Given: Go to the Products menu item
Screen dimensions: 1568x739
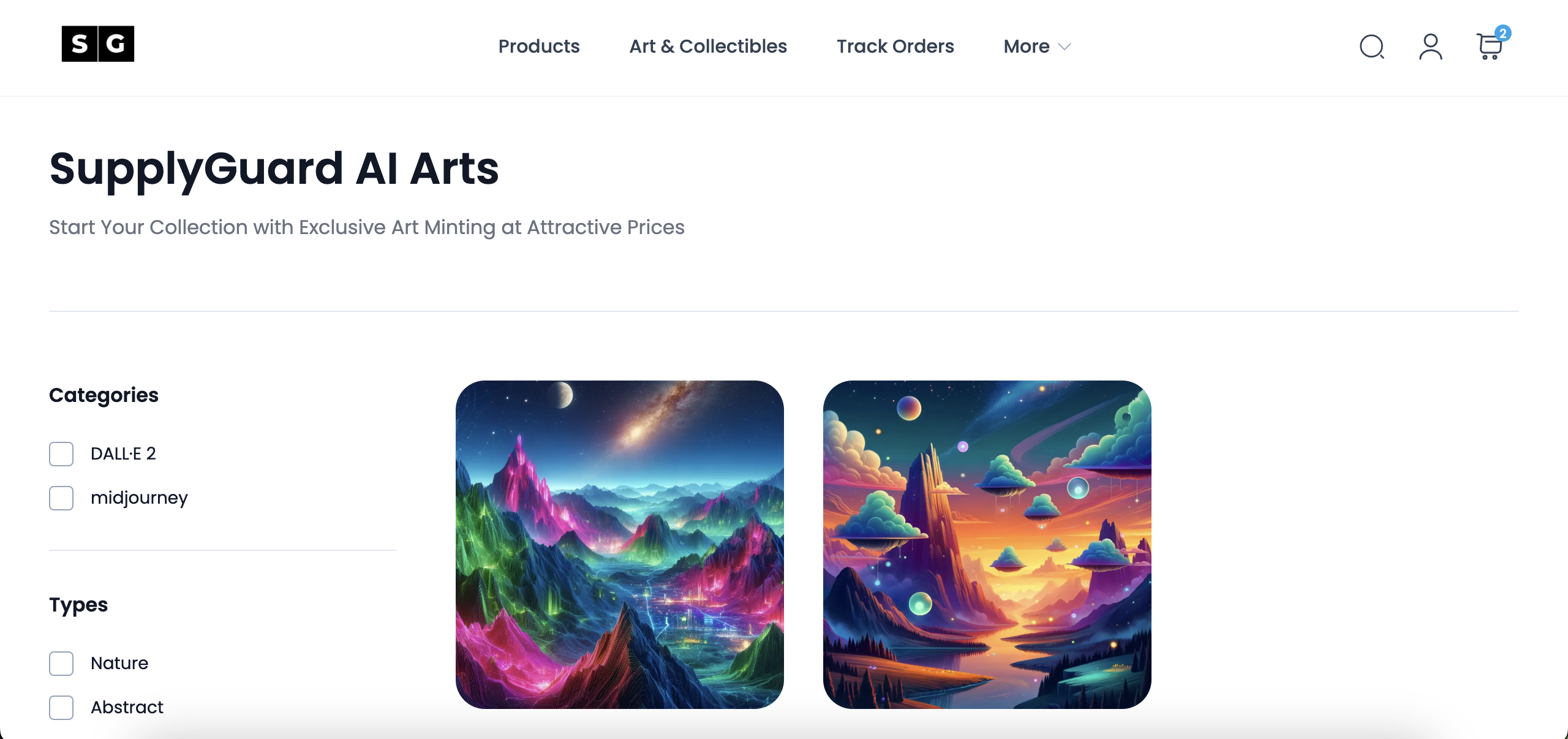Looking at the screenshot, I should (539, 47).
